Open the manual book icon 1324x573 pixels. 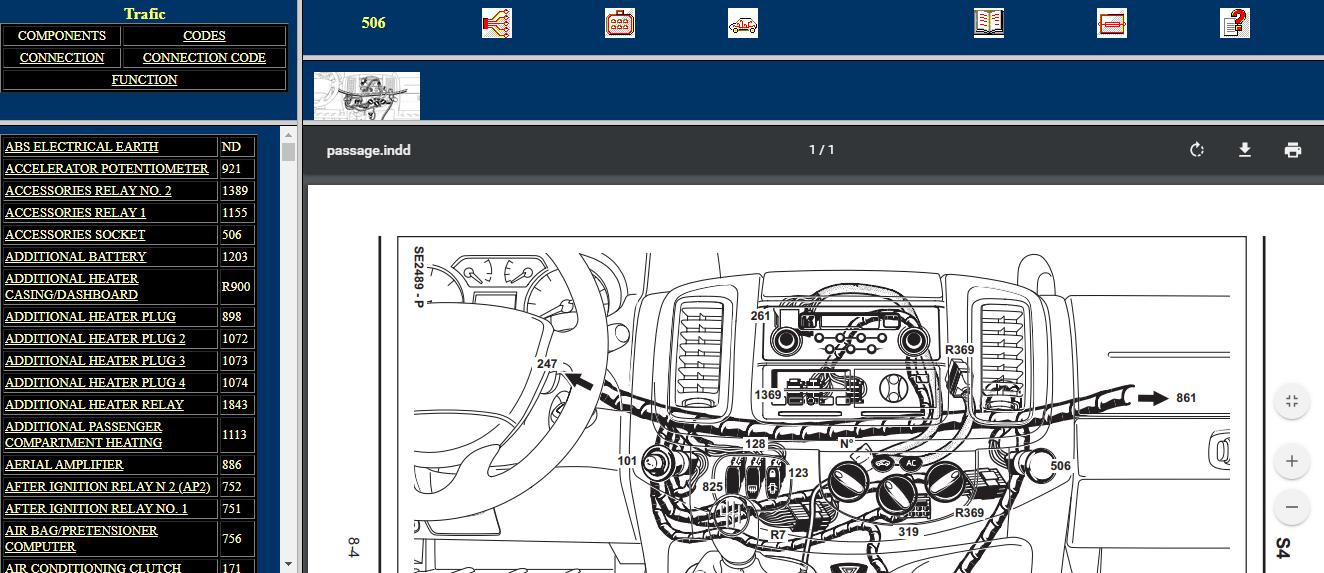(989, 23)
